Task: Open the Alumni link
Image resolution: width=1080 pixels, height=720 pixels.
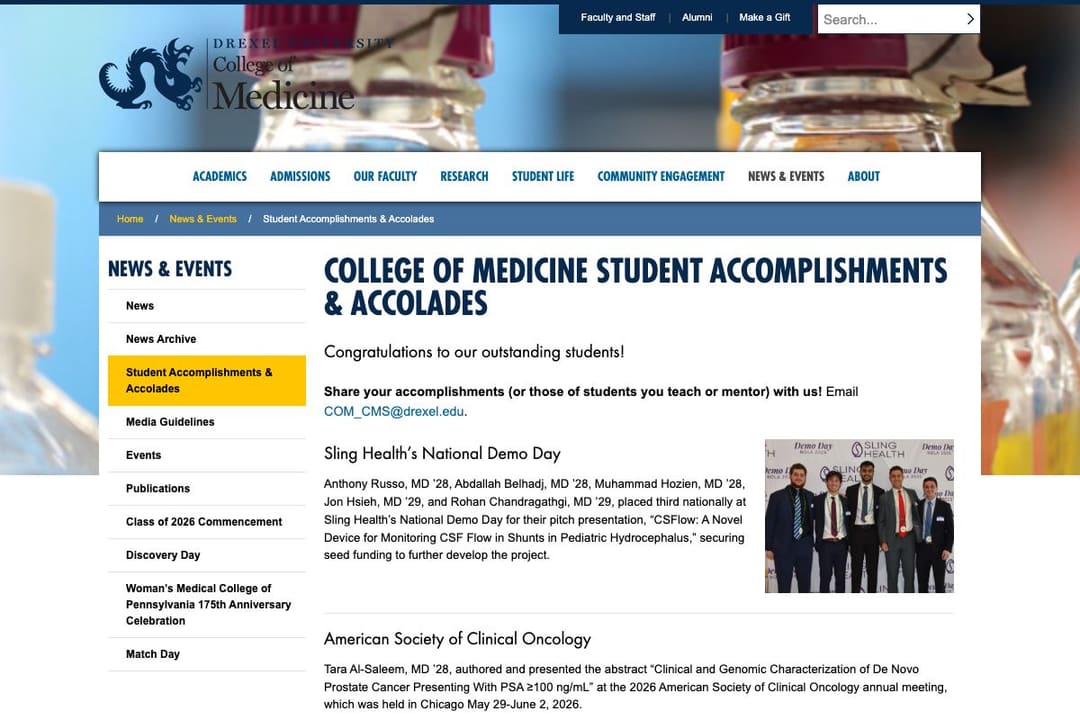Action: pyautogui.click(x=697, y=17)
